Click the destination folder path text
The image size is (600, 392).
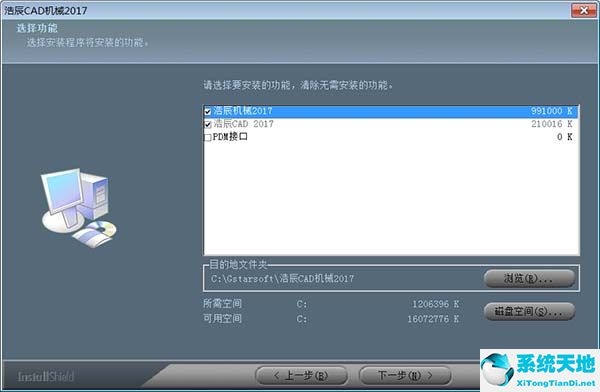(282, 278)
